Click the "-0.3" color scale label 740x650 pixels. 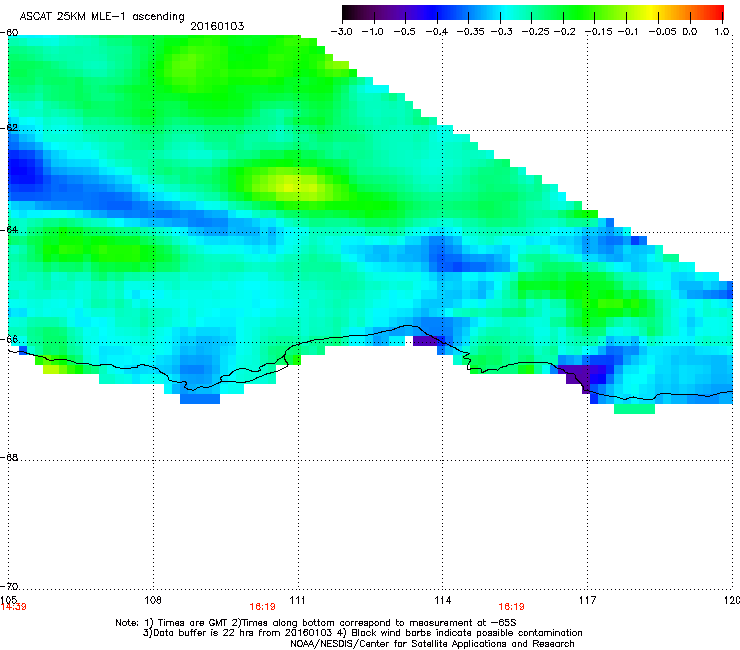502,32
